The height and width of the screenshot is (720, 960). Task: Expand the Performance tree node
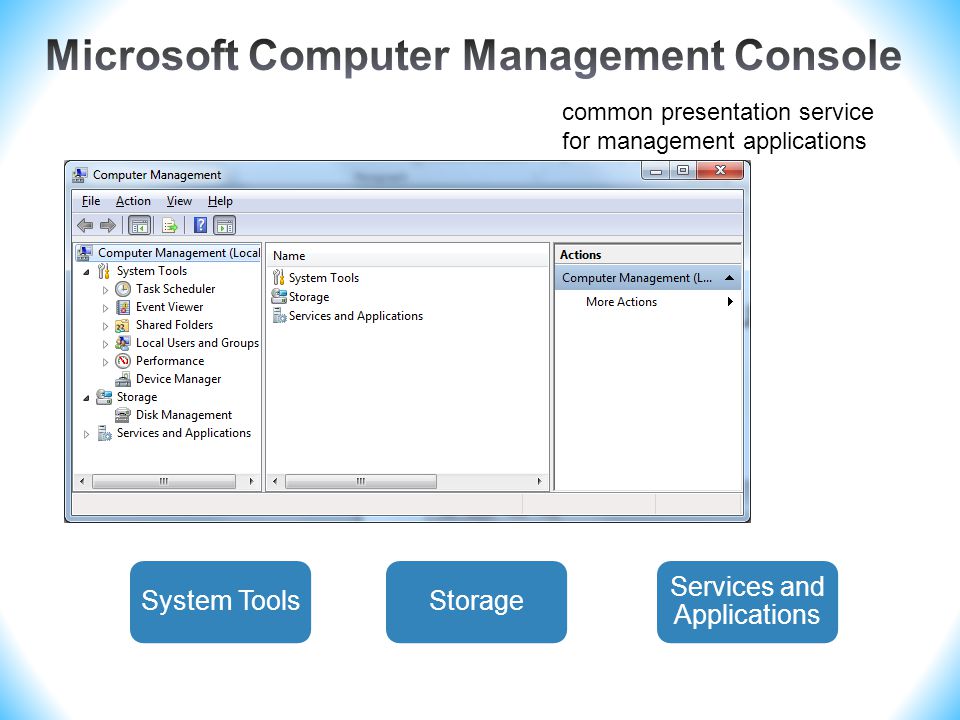105,362
